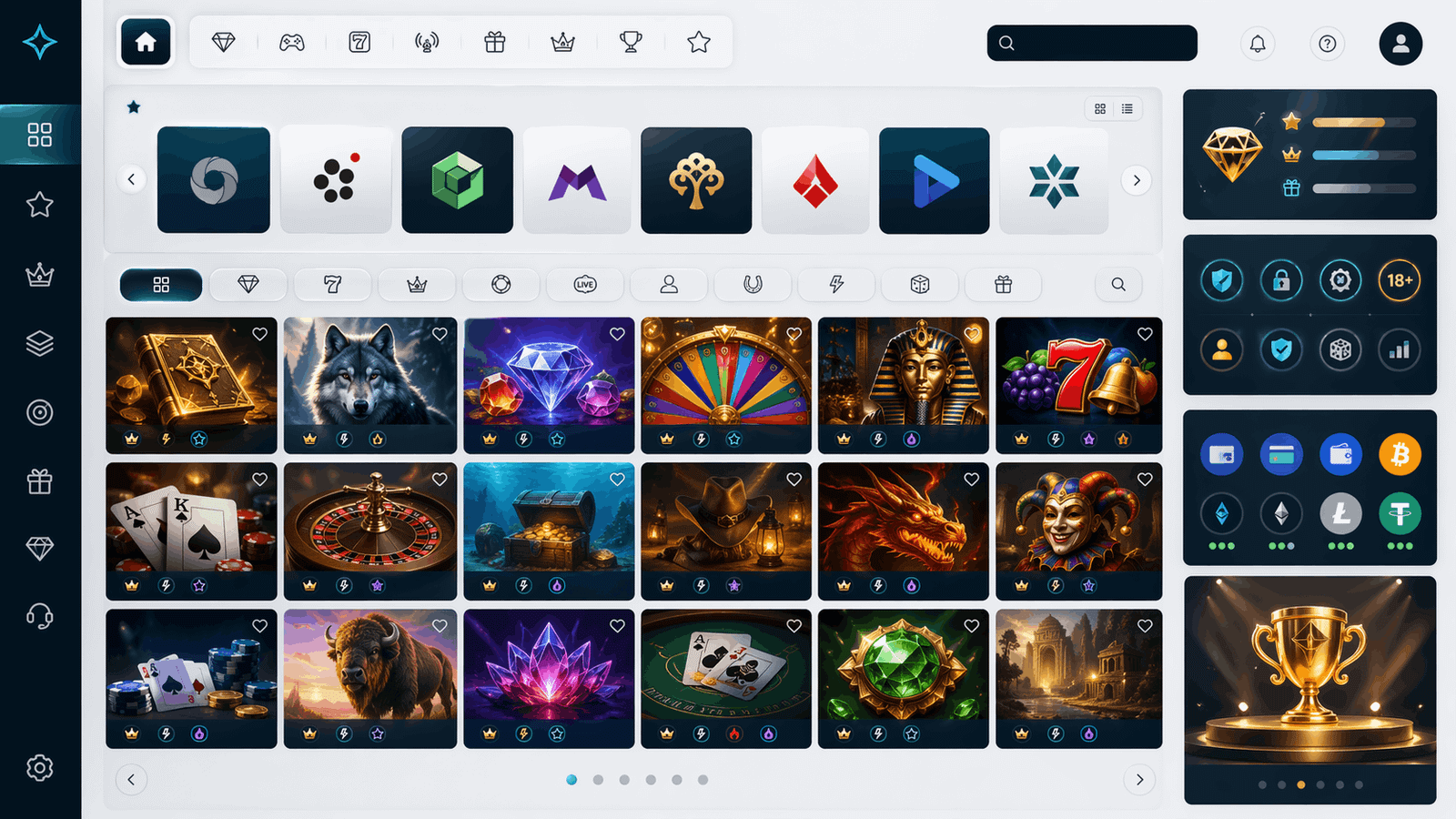1456x819 pixels.
Task: Open the headset support icon in sidebar
Action: [x=39, y=617]
